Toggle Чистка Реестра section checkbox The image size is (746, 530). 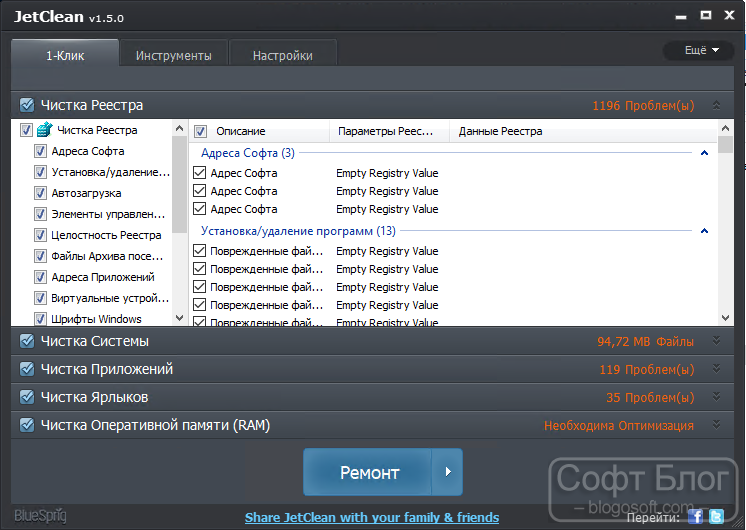click(x=27, y=105)
